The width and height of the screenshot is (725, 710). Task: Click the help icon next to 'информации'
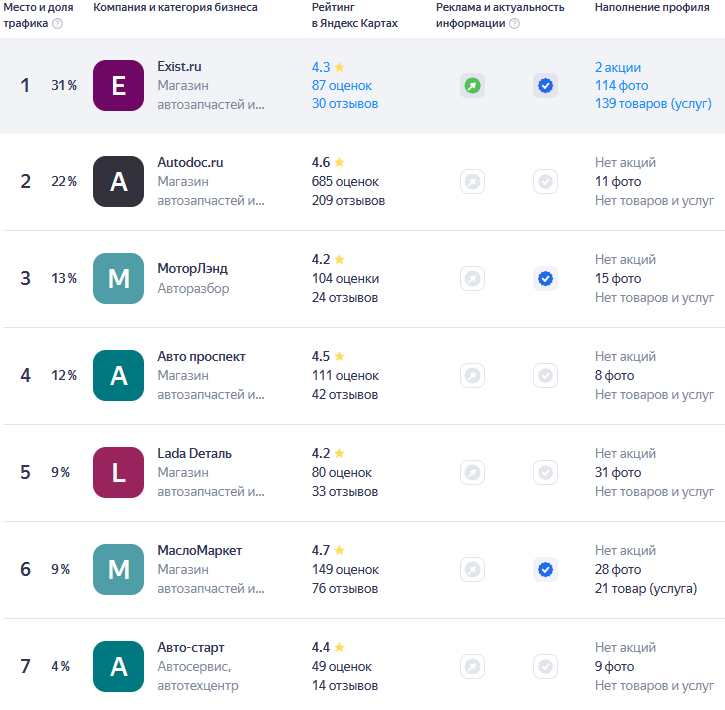(x=514, y=24)
